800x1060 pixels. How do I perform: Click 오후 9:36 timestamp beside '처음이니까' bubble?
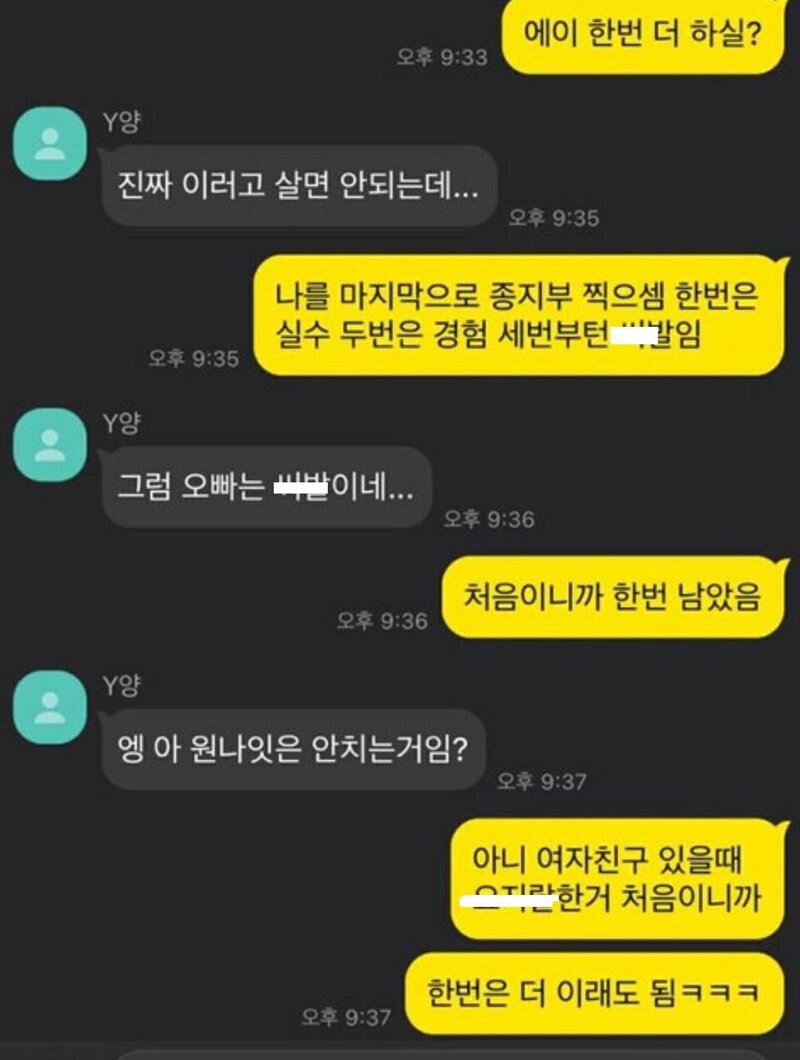click(382, 620)
